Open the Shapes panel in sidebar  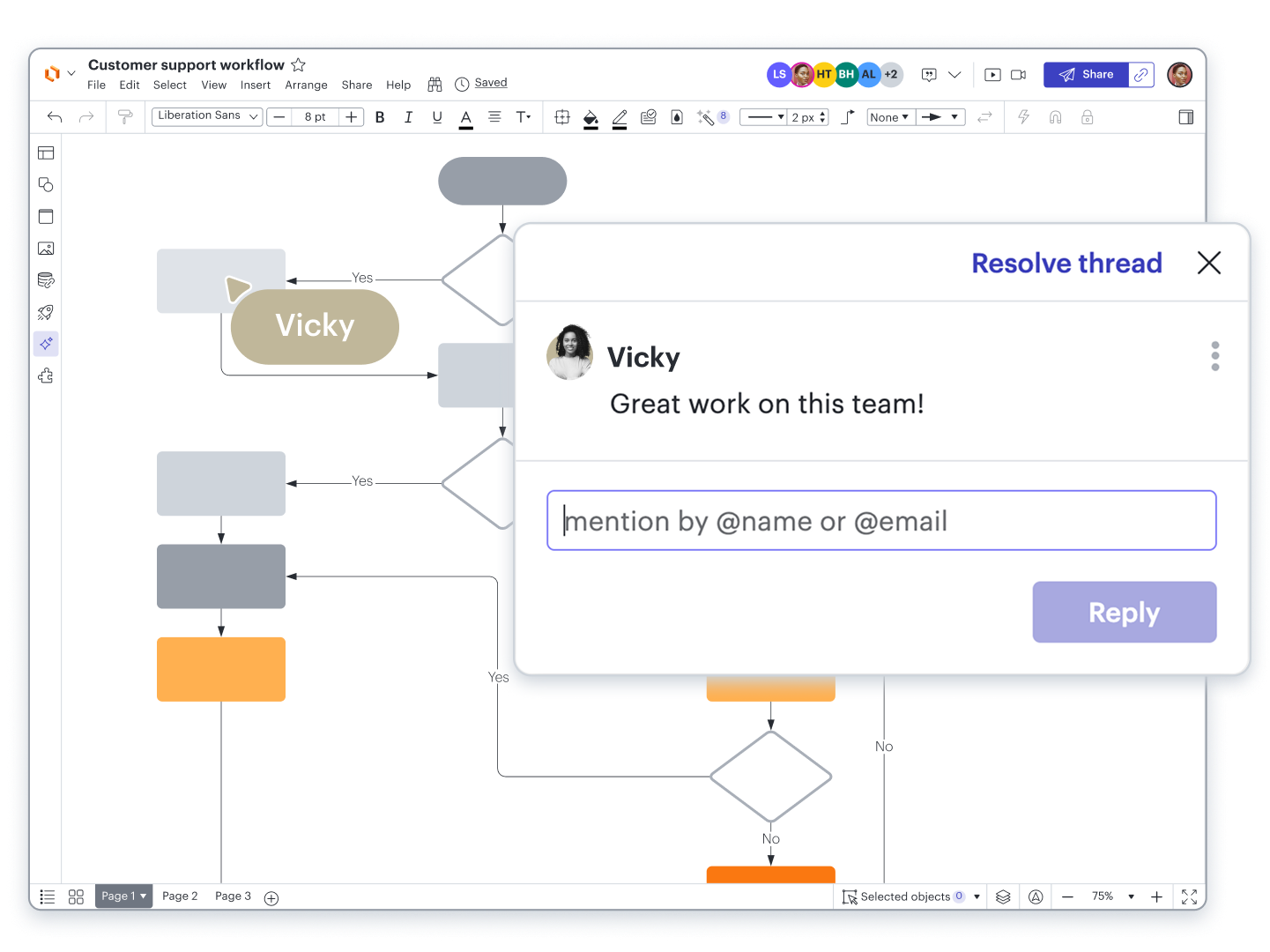(x=46, y=184)
